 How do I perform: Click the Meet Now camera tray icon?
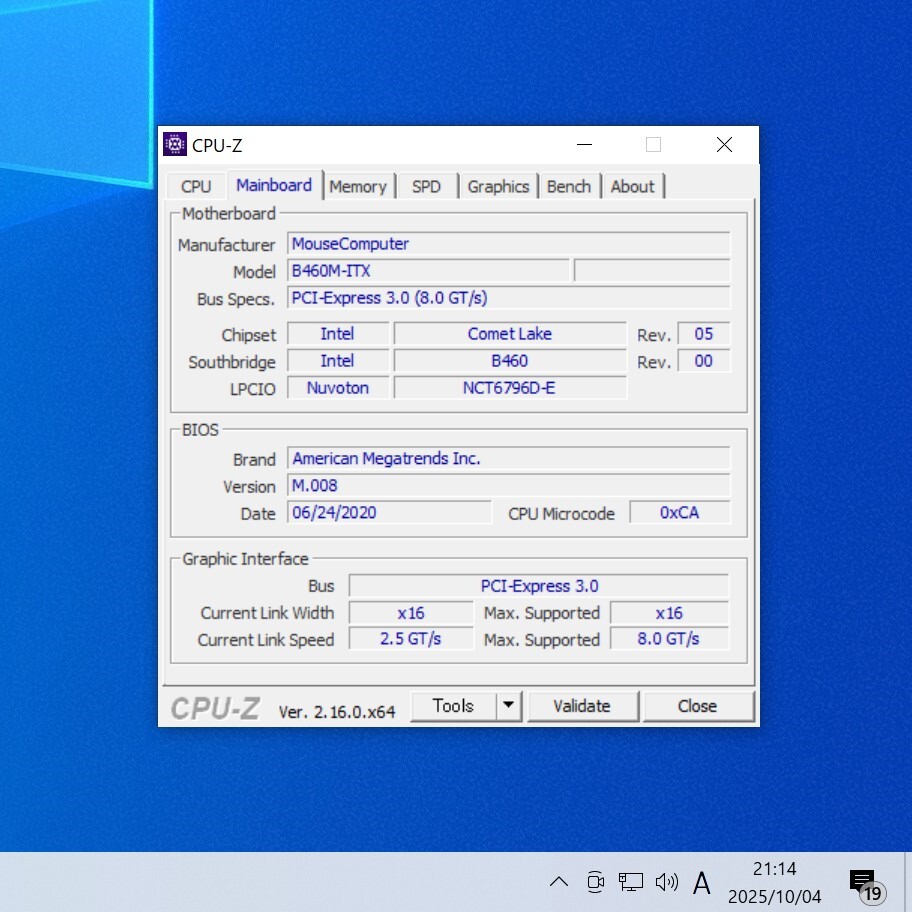tap(595, 881)
